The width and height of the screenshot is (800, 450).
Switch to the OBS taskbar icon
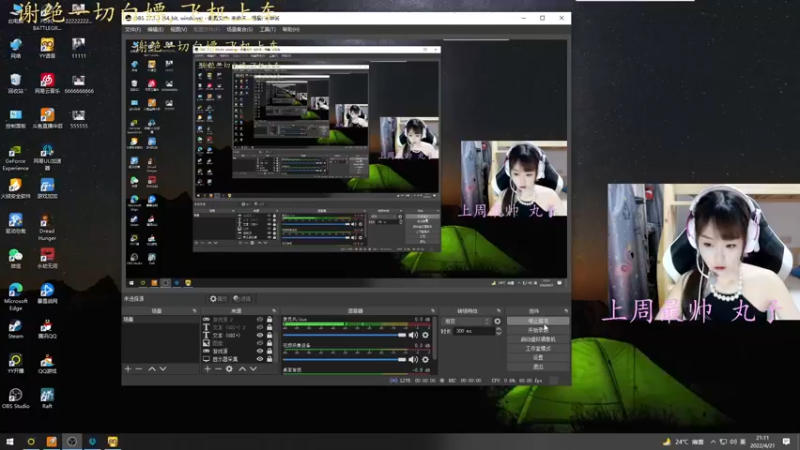pos(72,441)
